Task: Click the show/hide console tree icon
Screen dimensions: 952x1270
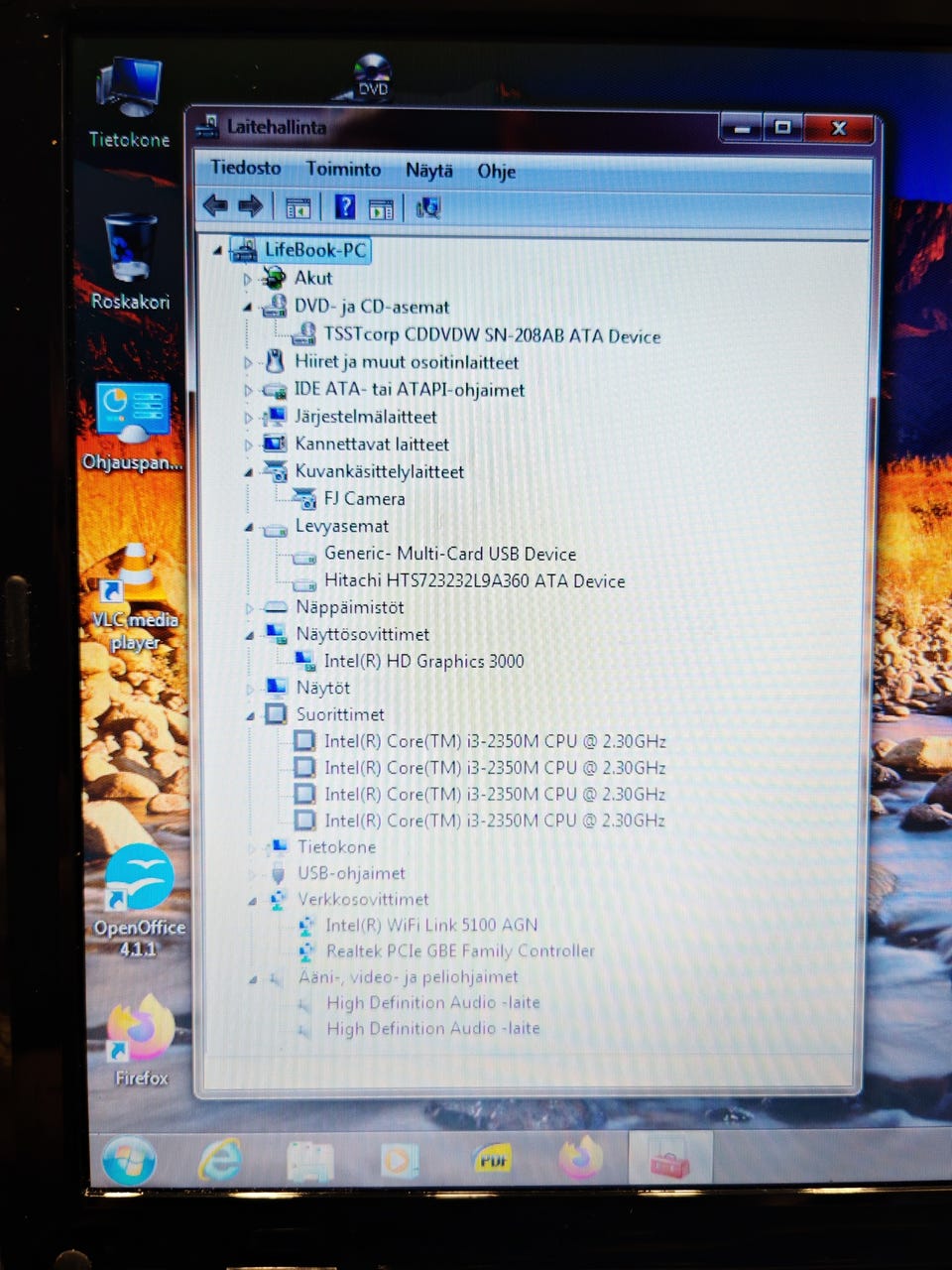Action: (x=297, y=207)
